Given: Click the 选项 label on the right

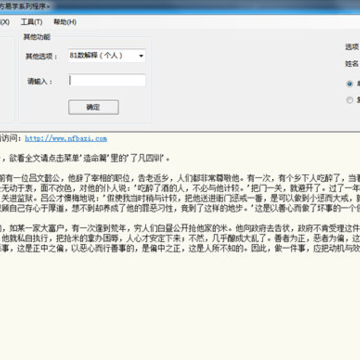Looking at the screenshot, I should point(352,47).
